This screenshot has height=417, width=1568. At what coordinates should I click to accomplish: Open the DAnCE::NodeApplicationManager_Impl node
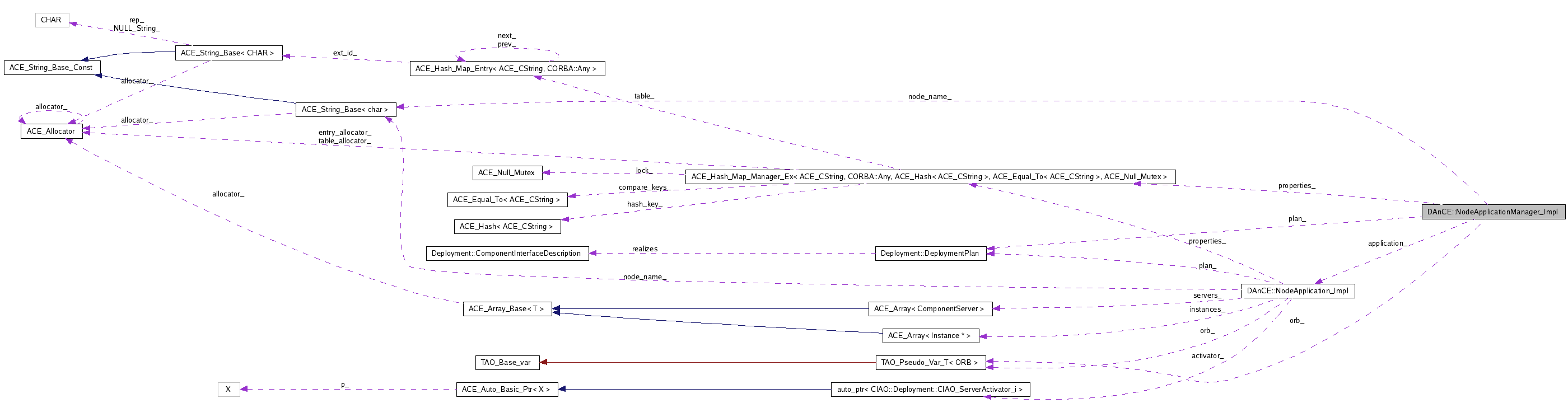pos(1493,212)
